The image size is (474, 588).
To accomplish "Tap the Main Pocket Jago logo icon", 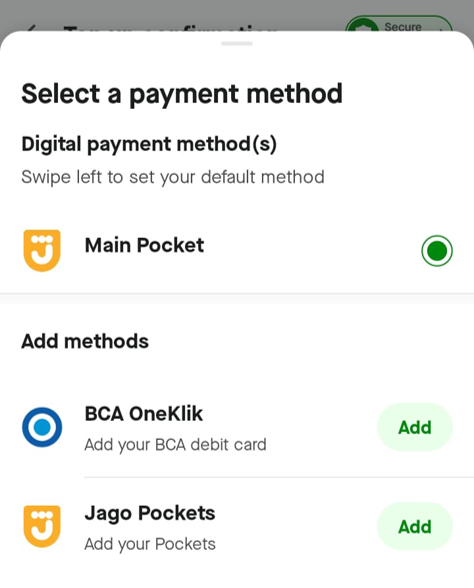I will pos(42,250).
